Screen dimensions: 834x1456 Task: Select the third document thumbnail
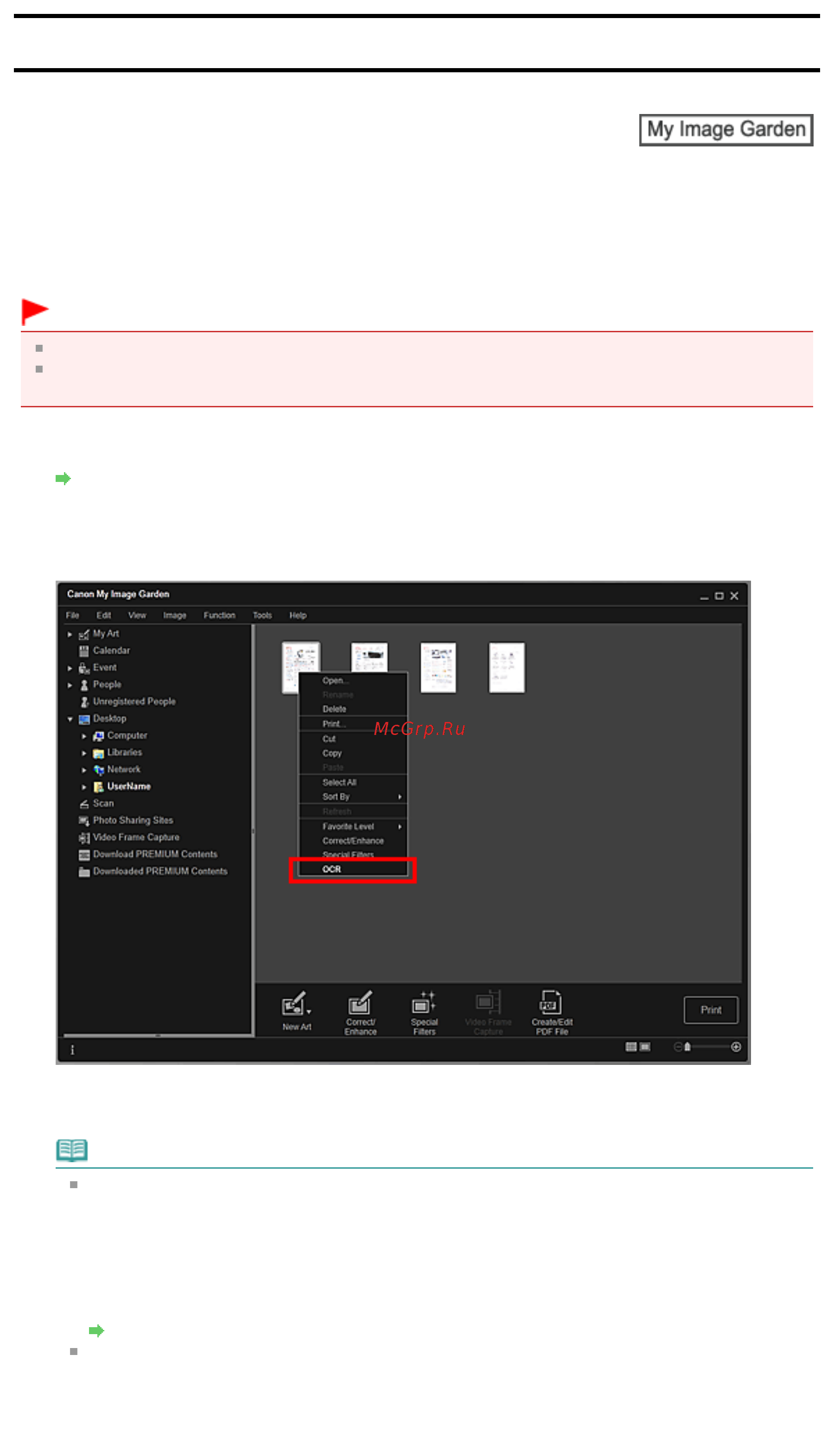[438, 668]
